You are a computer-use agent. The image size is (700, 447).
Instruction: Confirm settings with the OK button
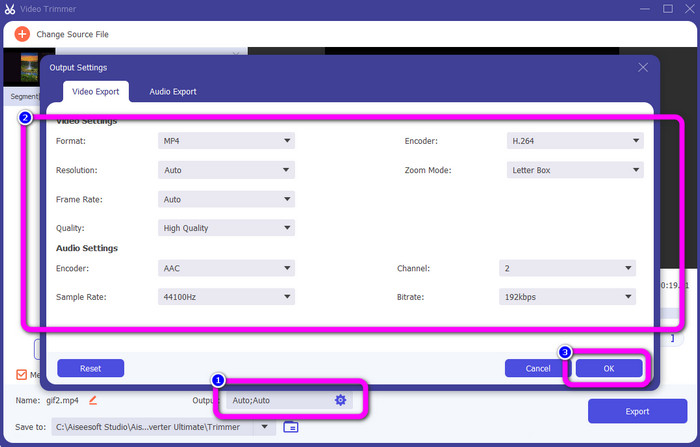click(609, 368)
